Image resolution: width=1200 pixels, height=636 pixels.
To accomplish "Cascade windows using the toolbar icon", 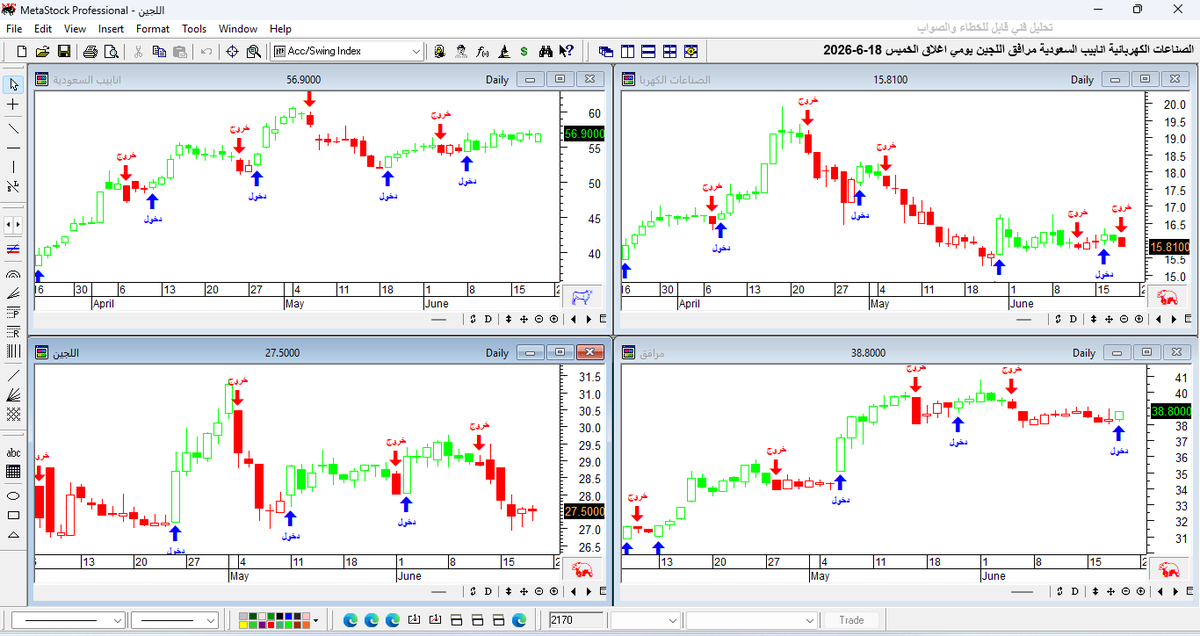I will coord(606,51).
